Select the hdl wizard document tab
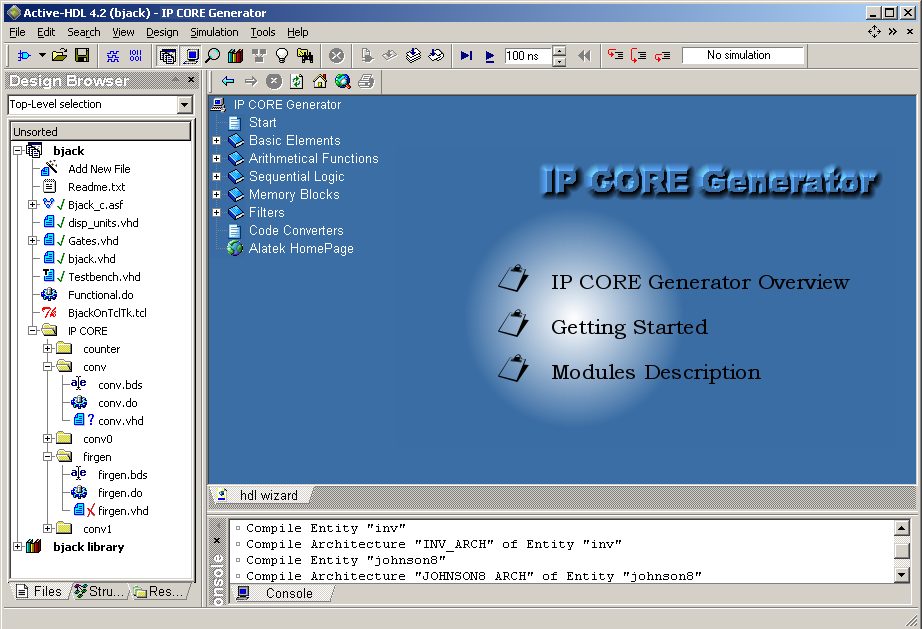The image size is (922, 629). pos(260,496)
